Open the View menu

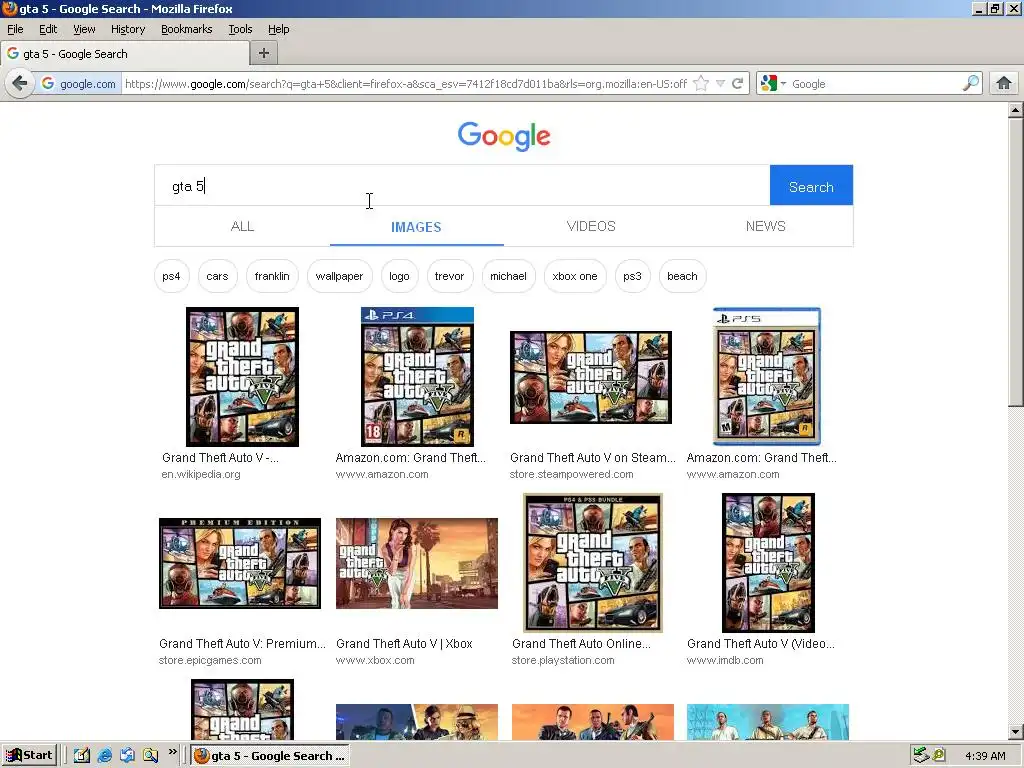pyautogui.click(x=84, y=29)
